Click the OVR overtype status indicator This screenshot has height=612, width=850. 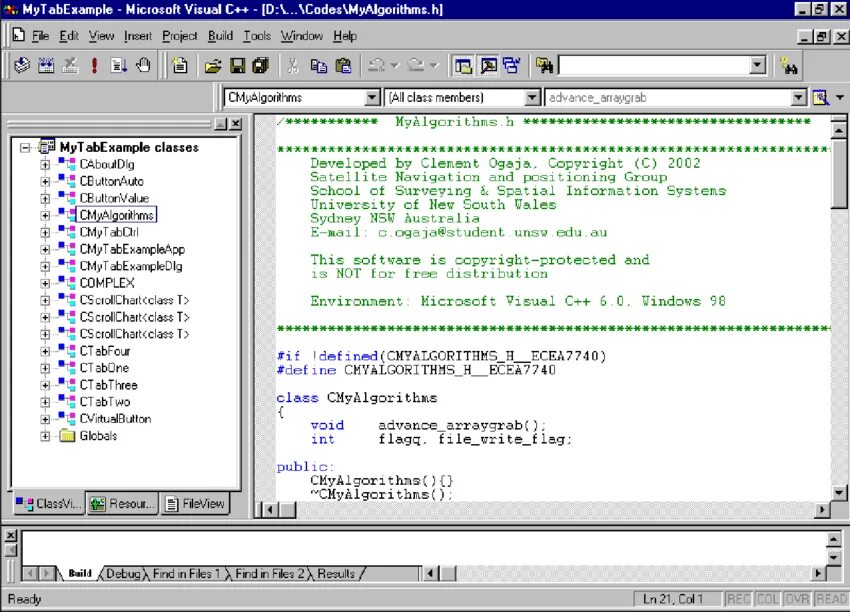pos(797,599)
